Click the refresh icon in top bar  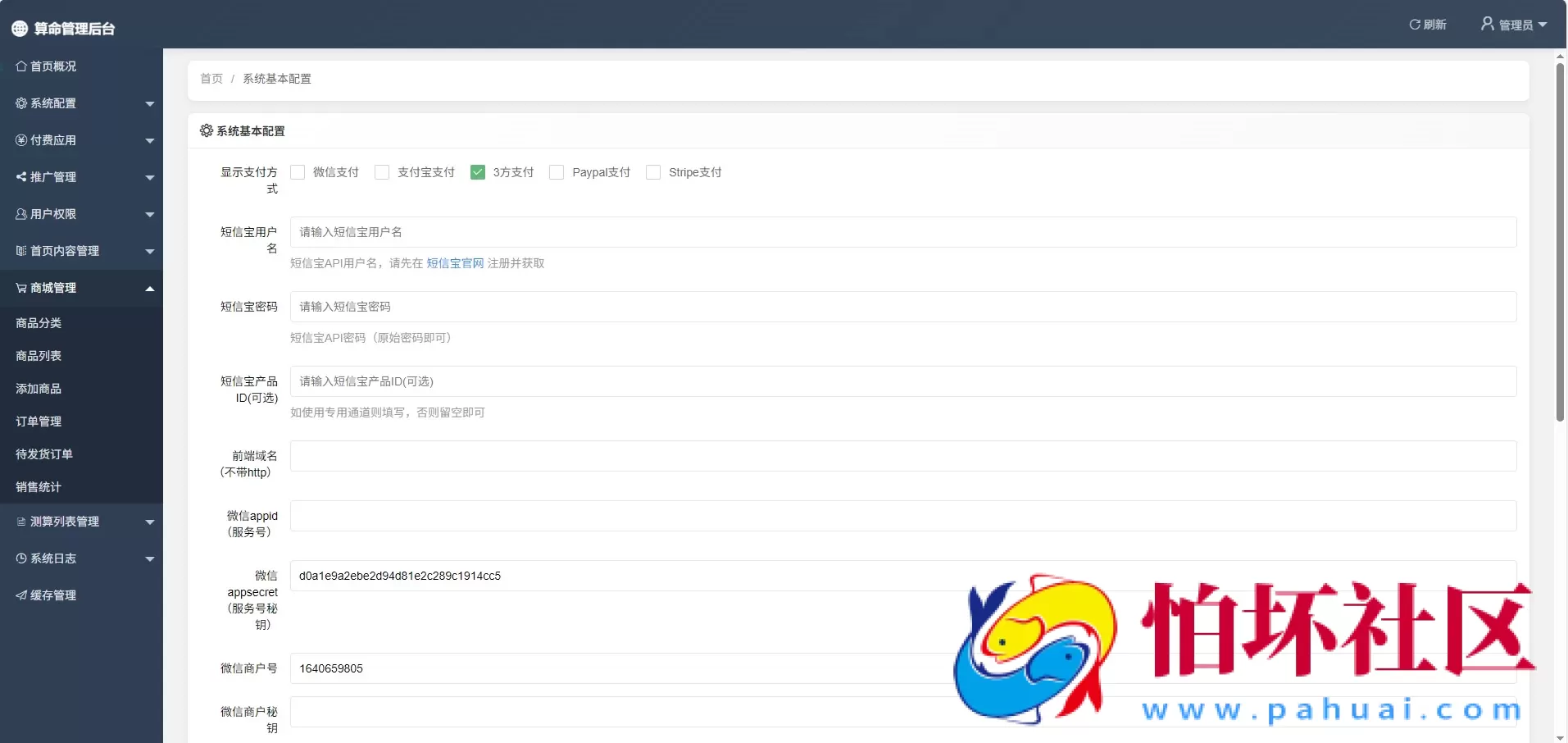tap(1414, 25)
